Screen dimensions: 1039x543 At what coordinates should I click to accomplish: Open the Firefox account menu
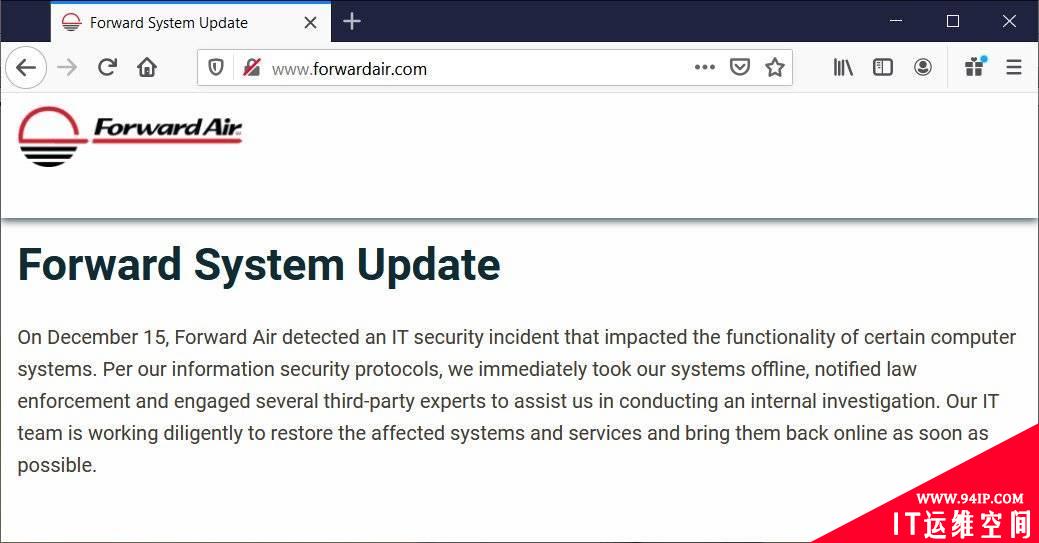pos(922,68)
